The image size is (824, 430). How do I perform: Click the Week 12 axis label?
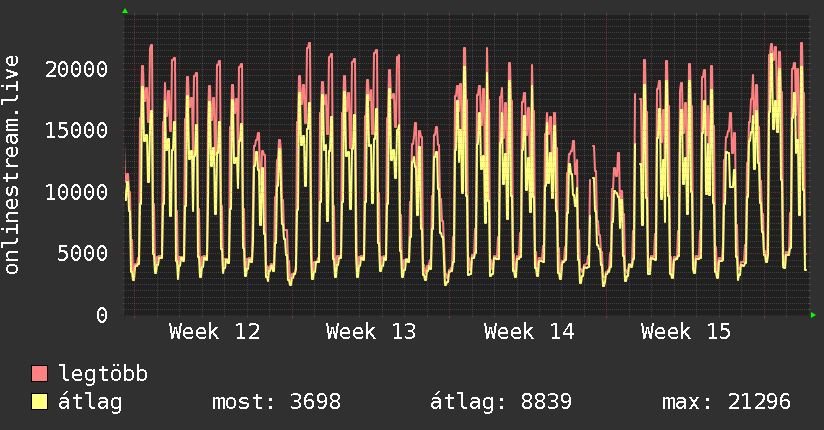coord(214,332)
